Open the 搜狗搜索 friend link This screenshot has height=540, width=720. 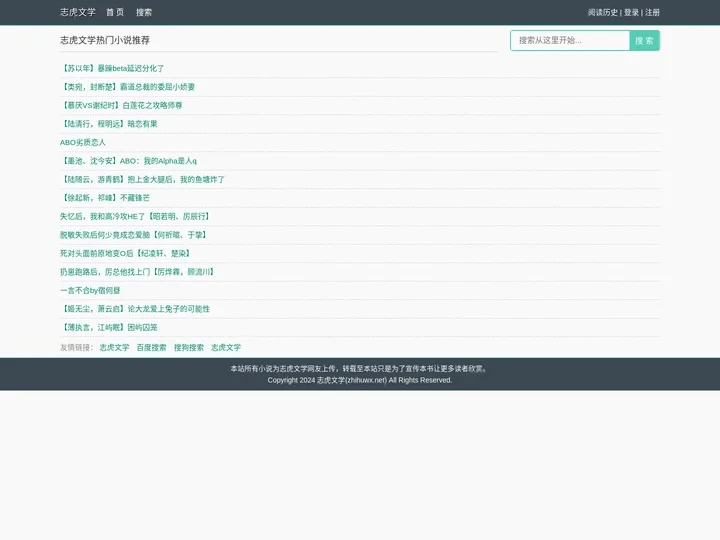pyautogui.click(x=189, y=347)
